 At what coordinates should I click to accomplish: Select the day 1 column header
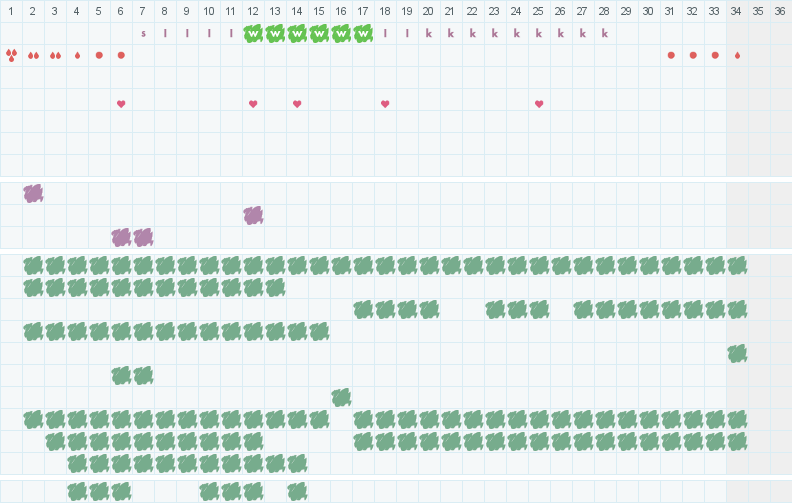[11, 11]
